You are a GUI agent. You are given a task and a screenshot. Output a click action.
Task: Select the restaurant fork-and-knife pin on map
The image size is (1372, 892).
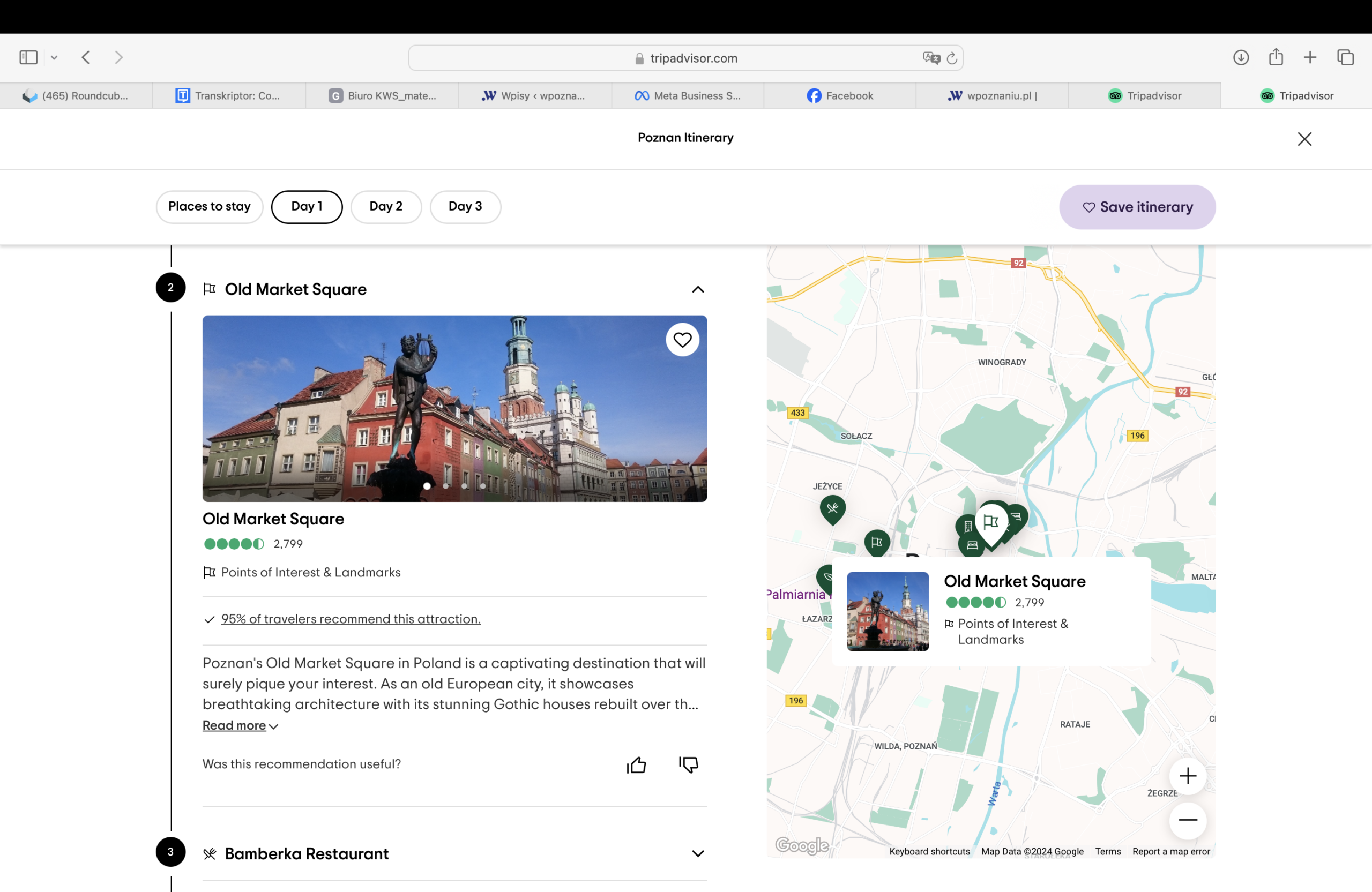832,509
